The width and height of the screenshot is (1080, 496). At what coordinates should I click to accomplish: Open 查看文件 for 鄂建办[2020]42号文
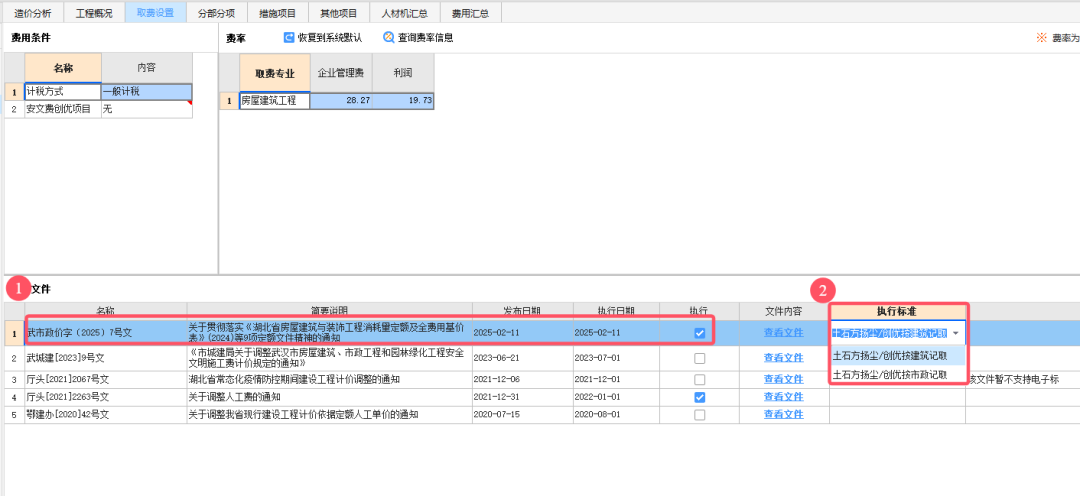783,415
